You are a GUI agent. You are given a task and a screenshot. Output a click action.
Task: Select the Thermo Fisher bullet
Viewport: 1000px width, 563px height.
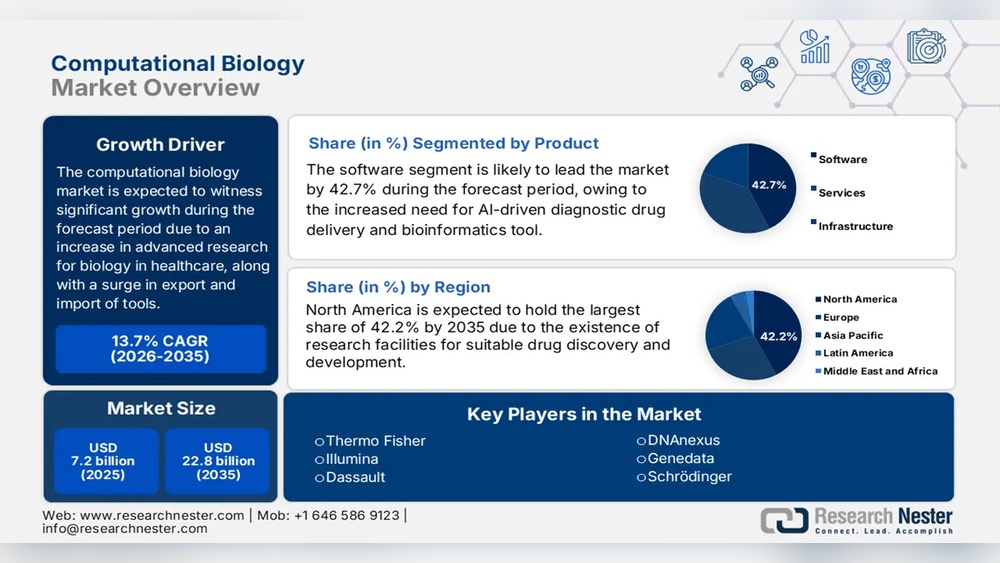[320, 441]
